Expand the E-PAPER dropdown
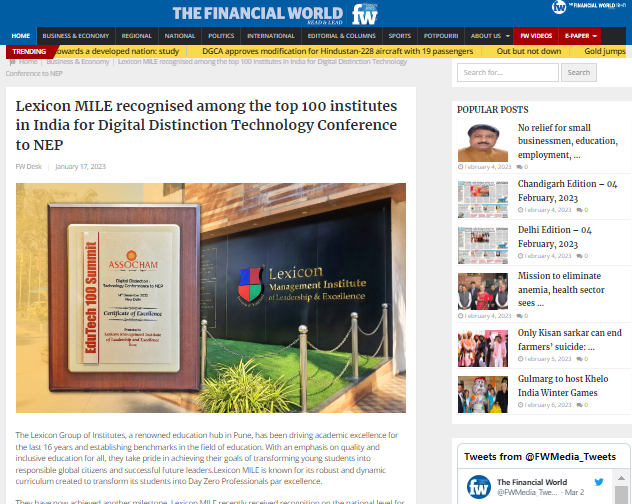The image size is (632, 504). [x=580, y=36]
